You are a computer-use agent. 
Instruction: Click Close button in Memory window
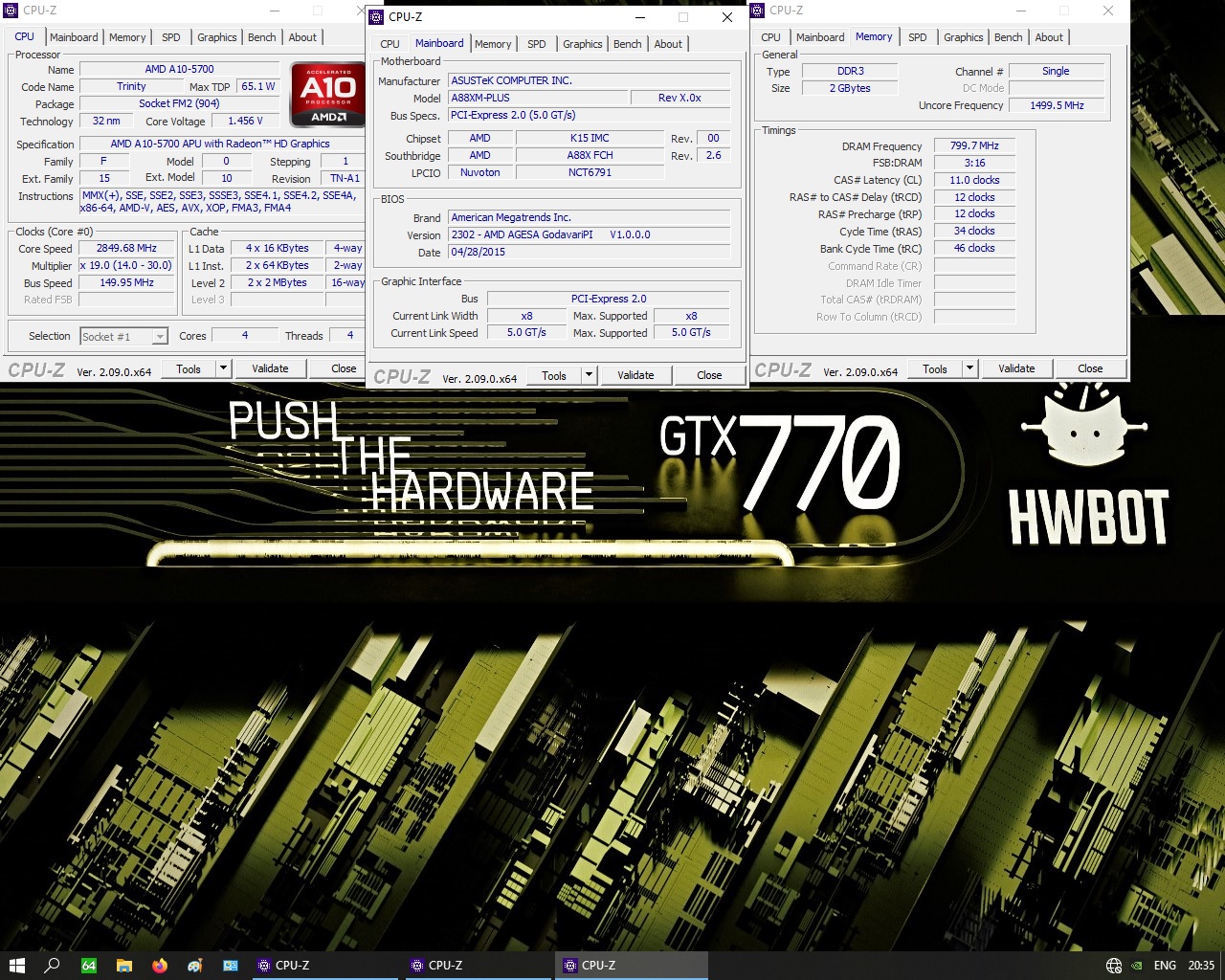tap(1090, 368)
